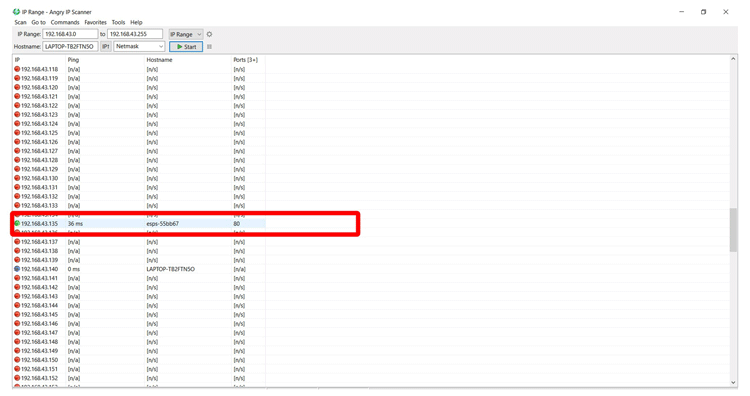This screenshot has height=396, width=750.
Task: Click LAPTOP-TB2FTN5O hostname in results list
Action: coord(171,269)
